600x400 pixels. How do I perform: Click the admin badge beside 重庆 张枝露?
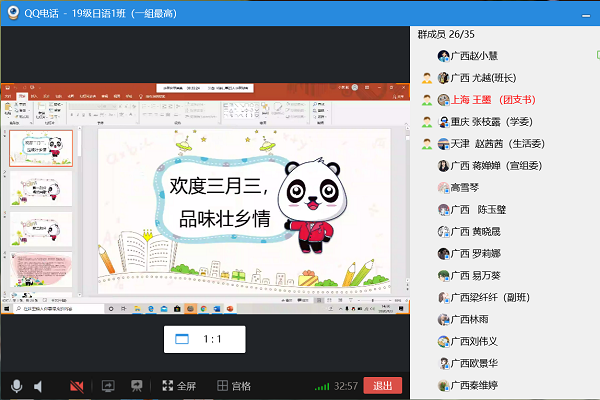coord(427,122)
